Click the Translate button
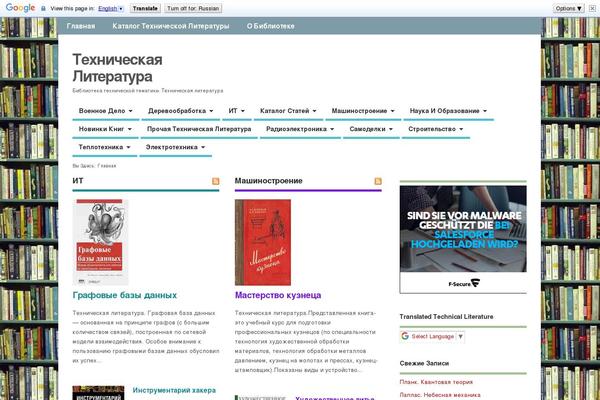 pyautogui.click(x=145, y=8)
